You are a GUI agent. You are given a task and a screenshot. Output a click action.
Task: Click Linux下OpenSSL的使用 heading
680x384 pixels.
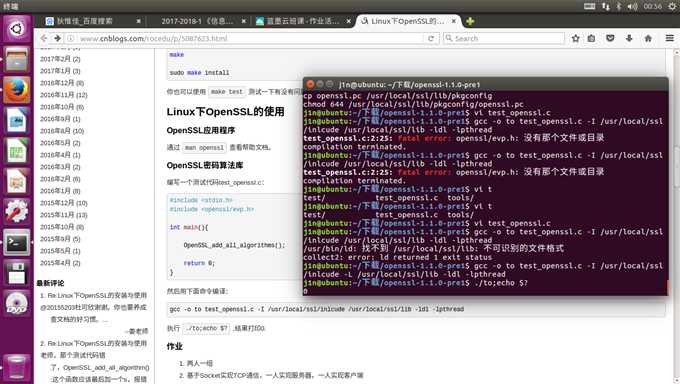coord(226,112)
